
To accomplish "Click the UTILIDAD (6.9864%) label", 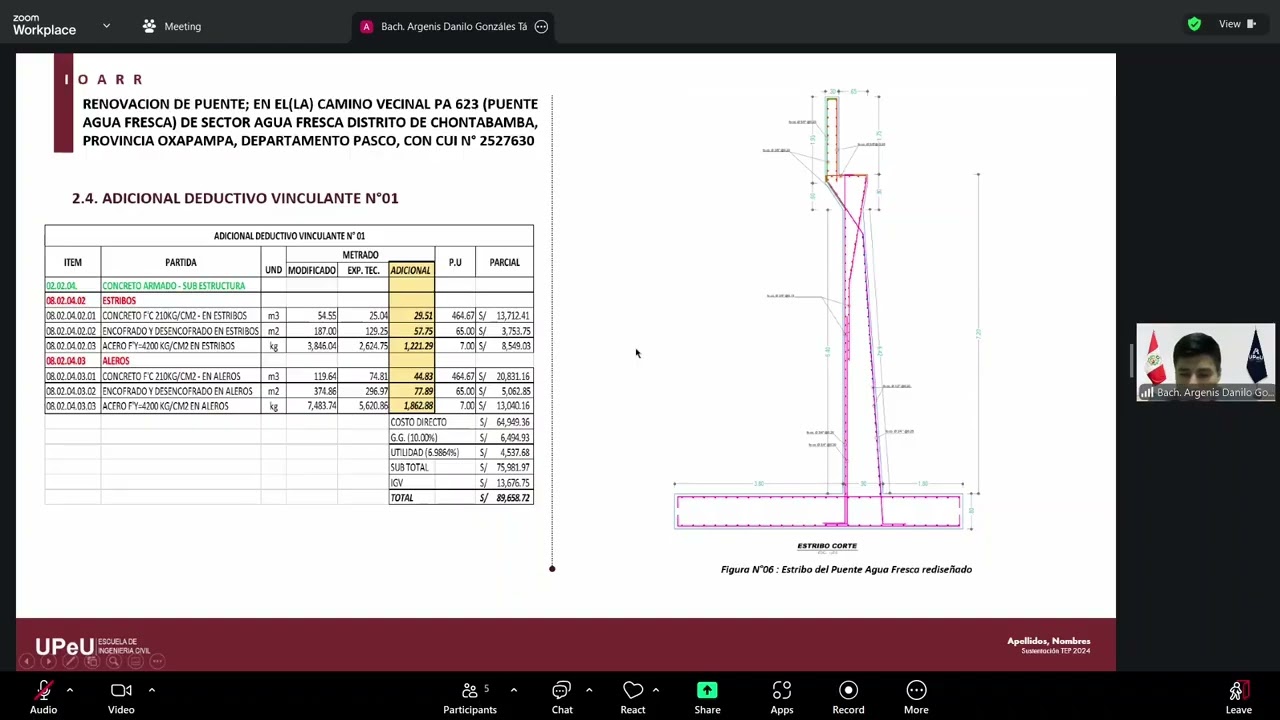I will [x=424, y=452].
